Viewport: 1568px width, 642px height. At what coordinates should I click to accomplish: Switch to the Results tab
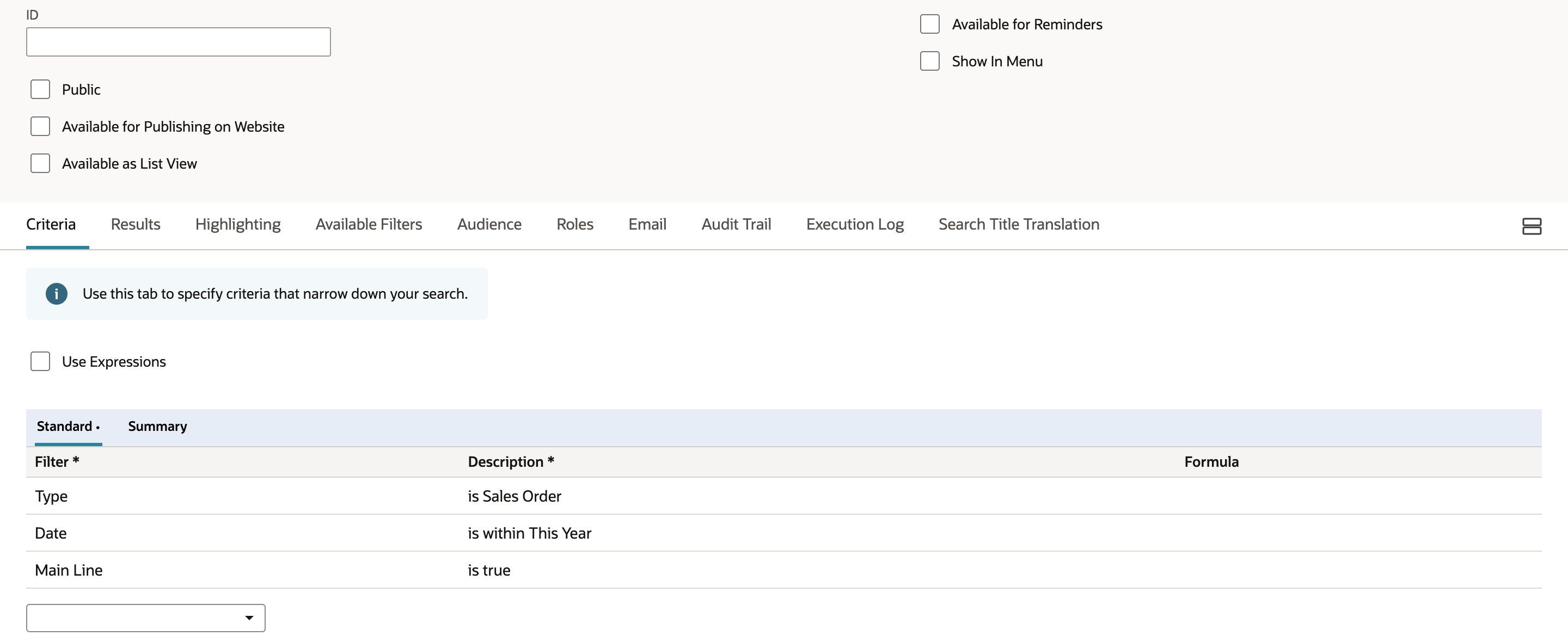coord(135,225)
